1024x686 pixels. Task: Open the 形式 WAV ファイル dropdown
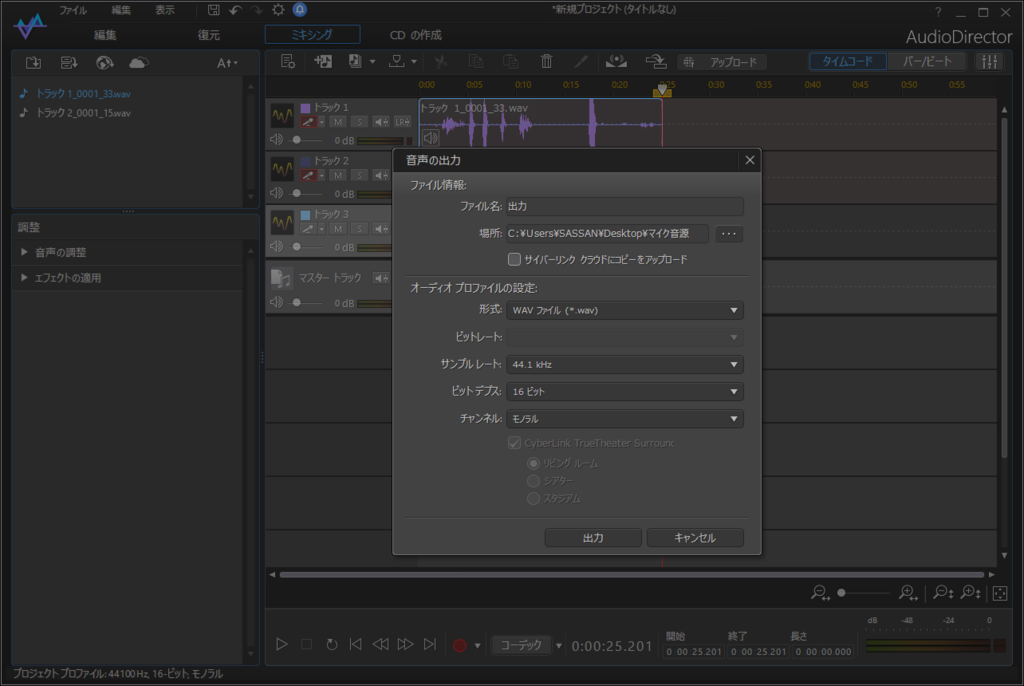tap(625, 310)
